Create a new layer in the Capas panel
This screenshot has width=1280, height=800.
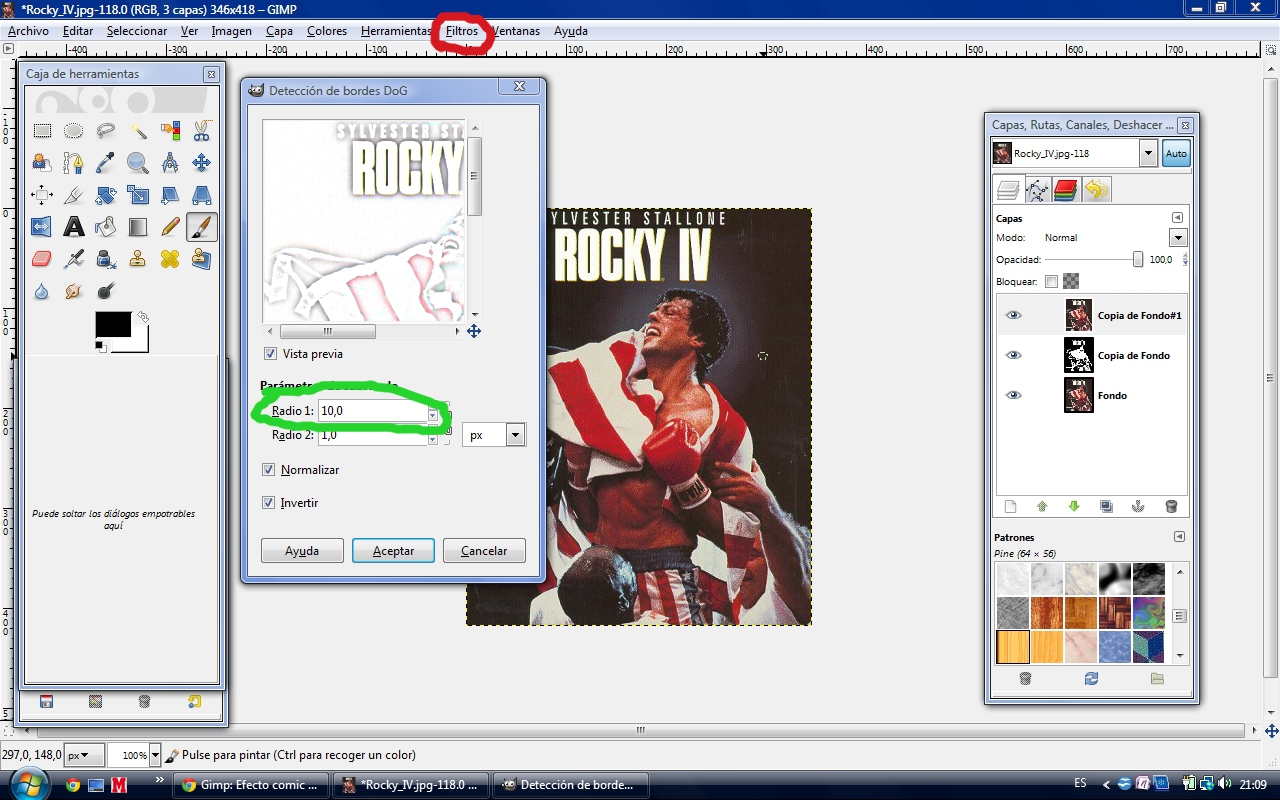point(1010,506)
